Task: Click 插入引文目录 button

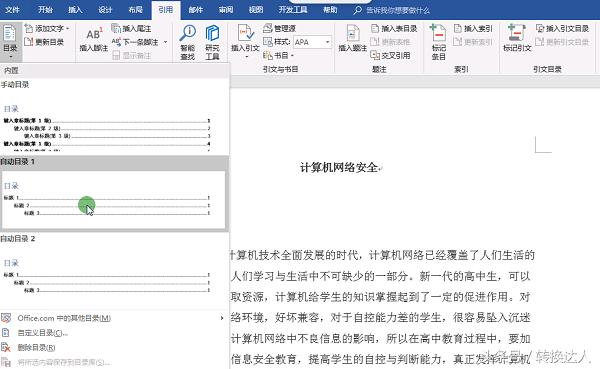Action: (x=562, y=28)
